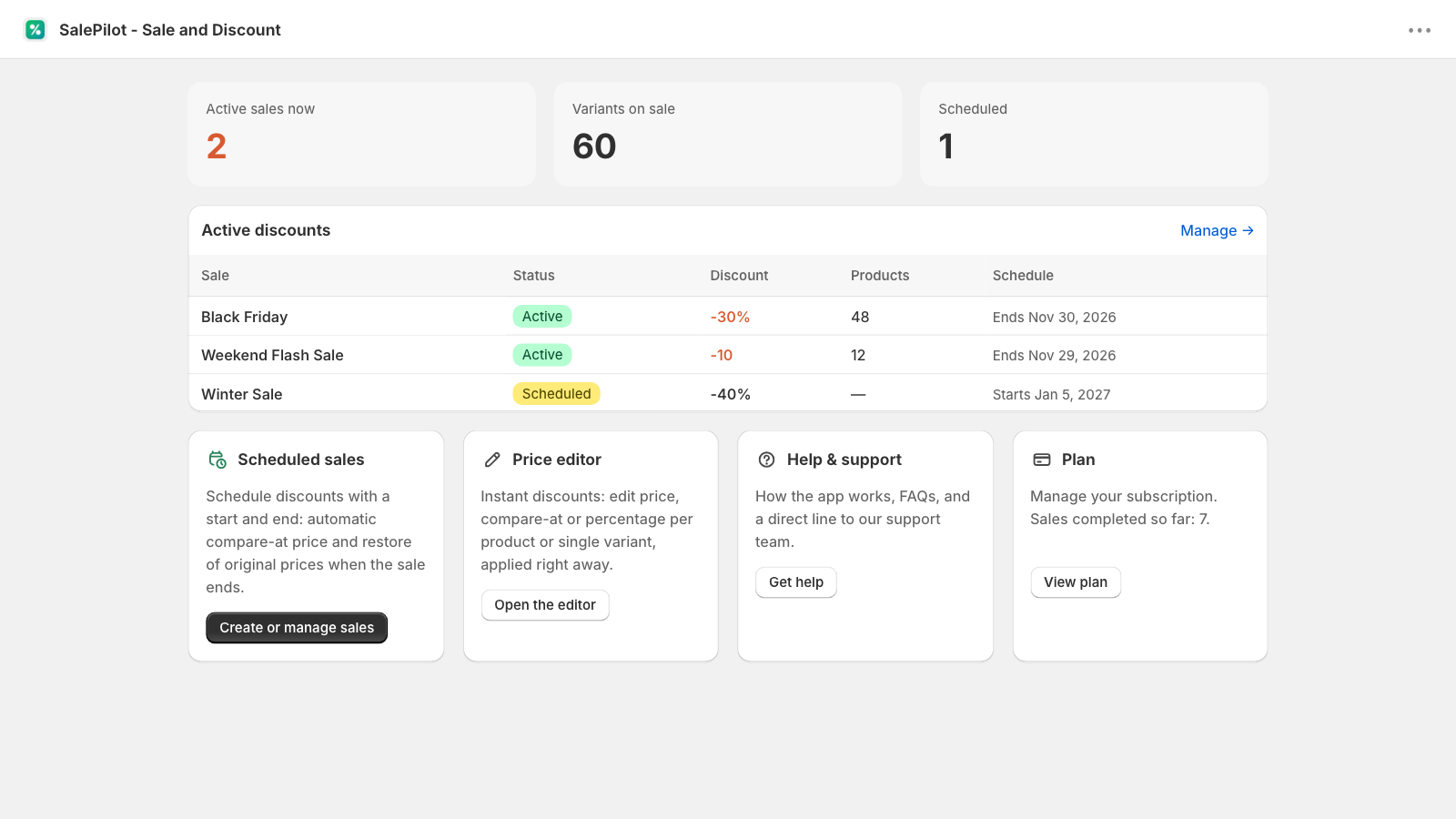Click the Sale column header
This screenshot has height=819, width=1456.
(215, 276)
